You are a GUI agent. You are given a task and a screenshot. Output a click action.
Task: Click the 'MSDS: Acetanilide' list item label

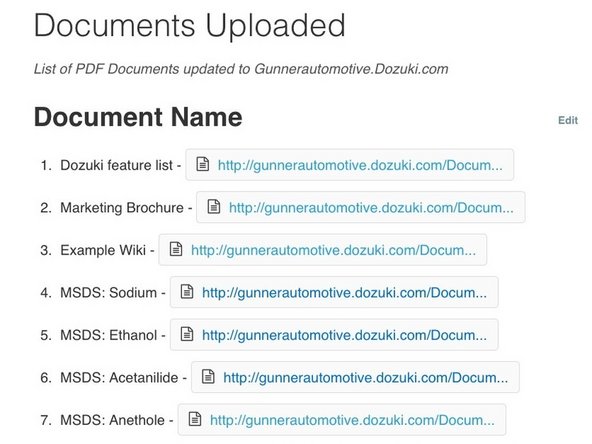coord(119,378)
